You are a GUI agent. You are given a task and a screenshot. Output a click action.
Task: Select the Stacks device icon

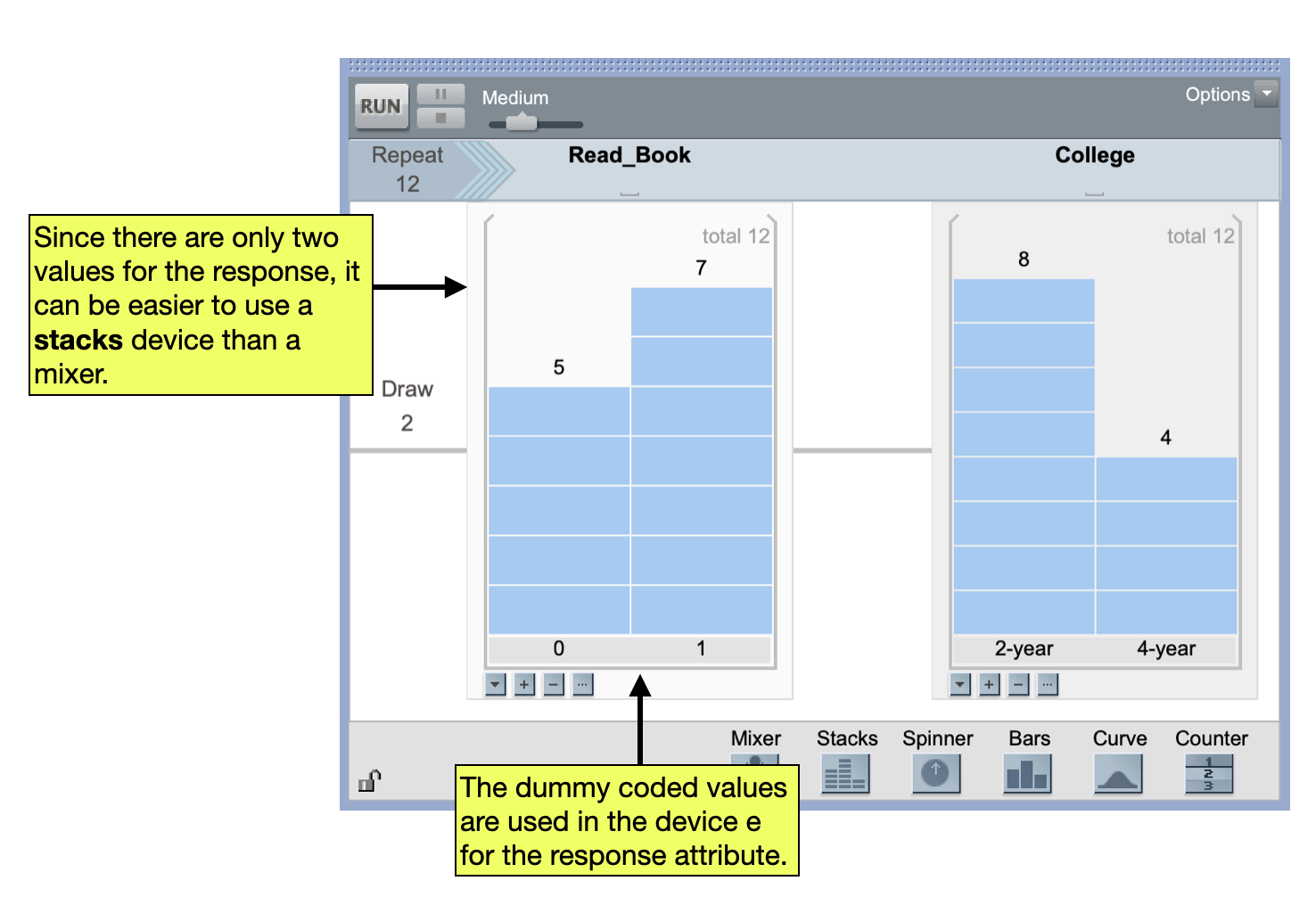click(845, 774)
